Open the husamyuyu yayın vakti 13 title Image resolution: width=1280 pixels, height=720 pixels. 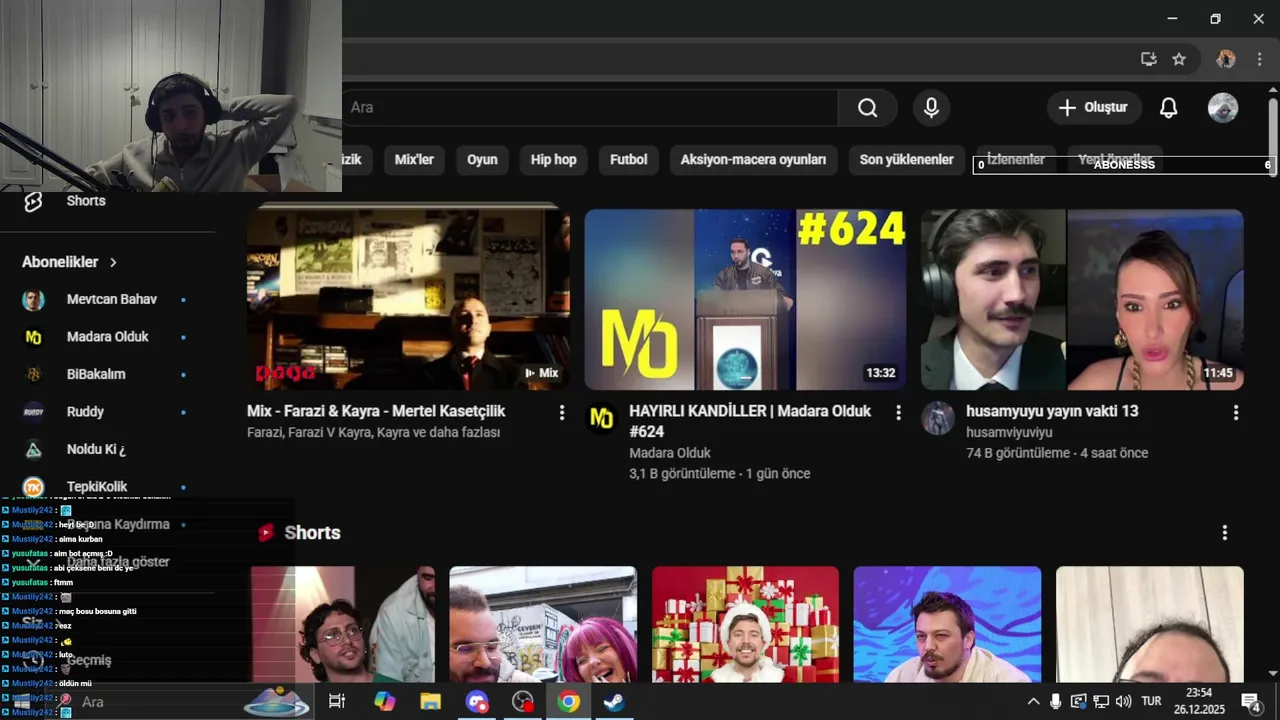tap(1052, 411)
